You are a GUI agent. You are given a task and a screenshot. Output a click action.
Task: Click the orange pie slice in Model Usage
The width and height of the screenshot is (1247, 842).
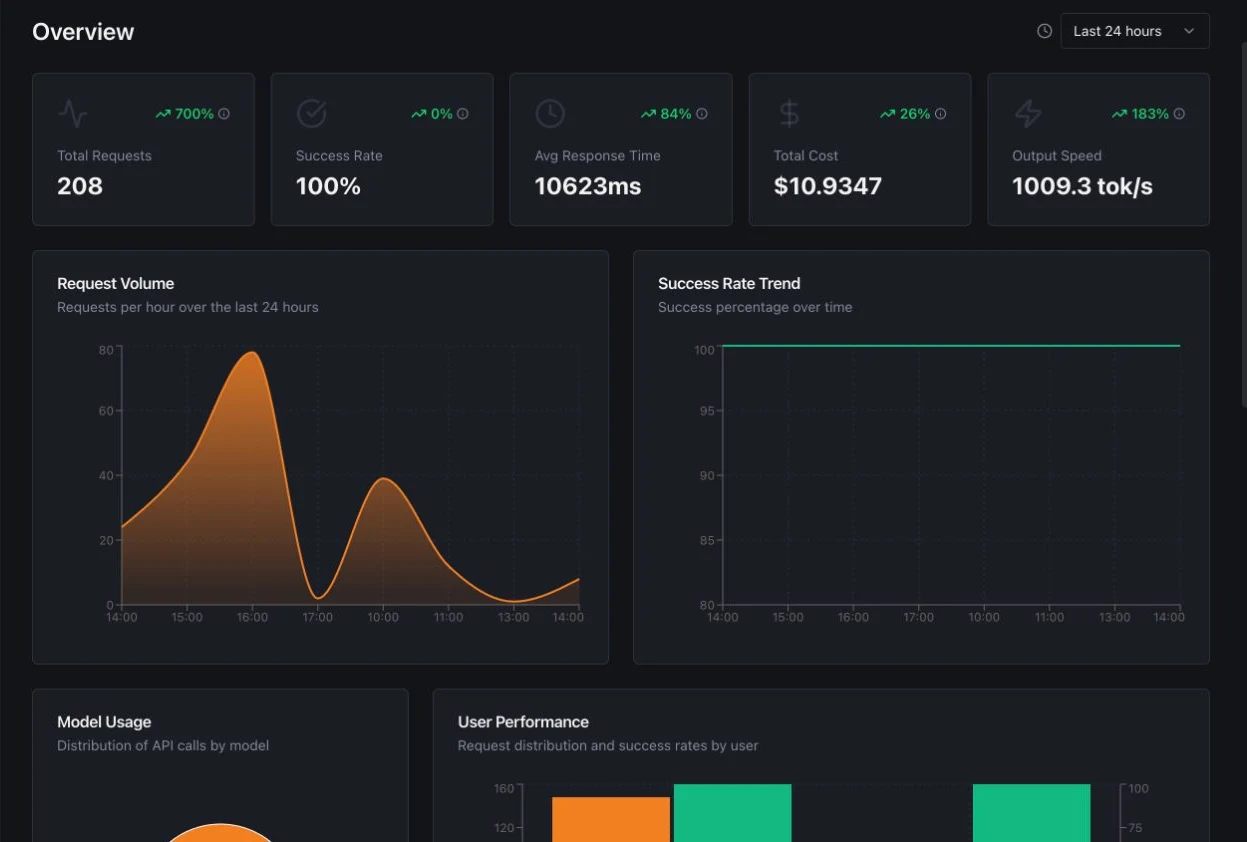(220, 833)
